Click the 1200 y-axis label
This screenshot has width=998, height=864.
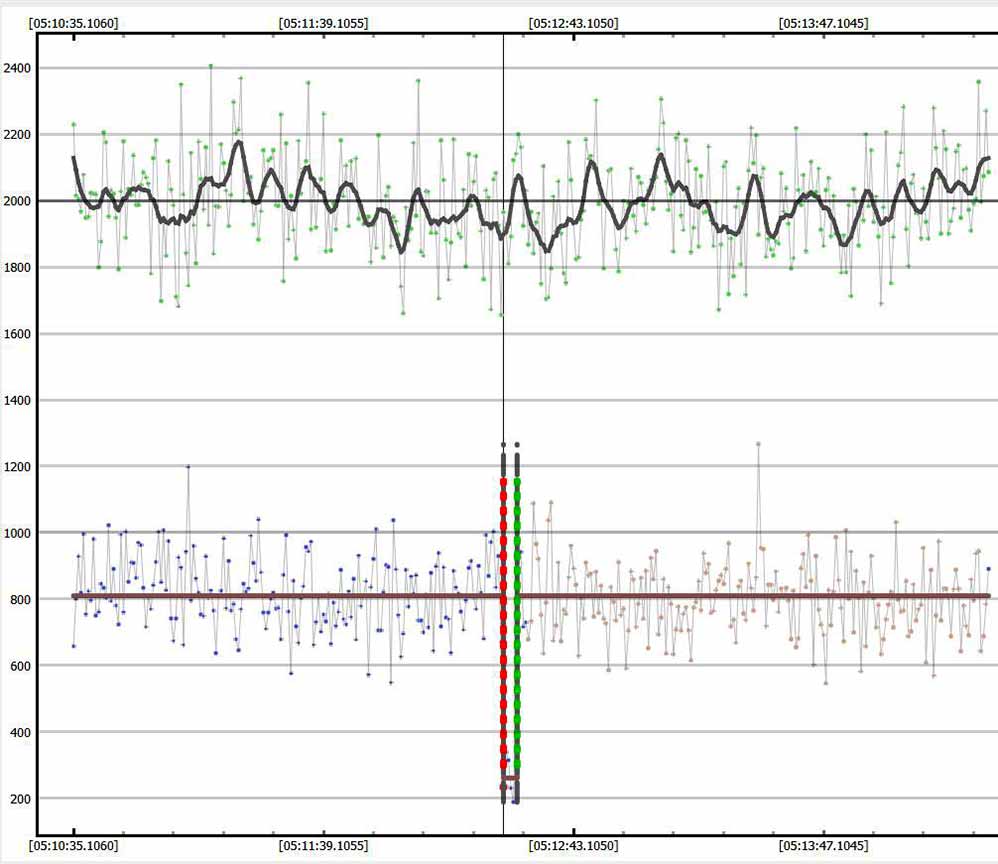click(17, 467)
